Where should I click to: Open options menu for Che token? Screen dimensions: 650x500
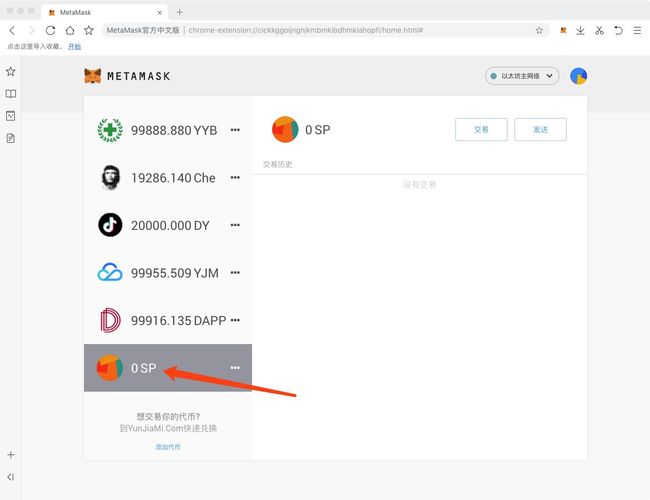235,177
